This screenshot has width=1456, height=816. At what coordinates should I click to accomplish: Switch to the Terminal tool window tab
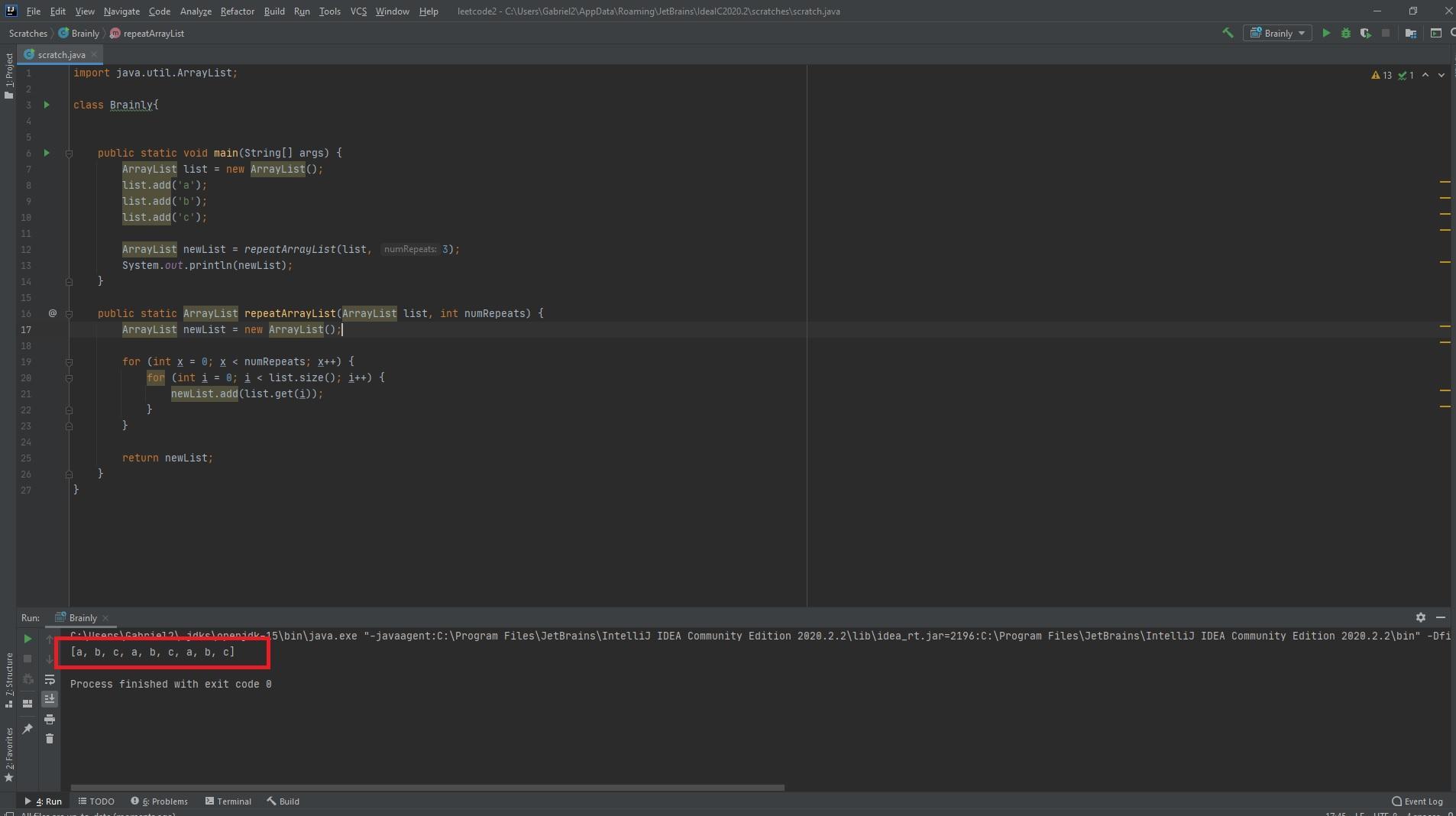click(x=228, y=801)
